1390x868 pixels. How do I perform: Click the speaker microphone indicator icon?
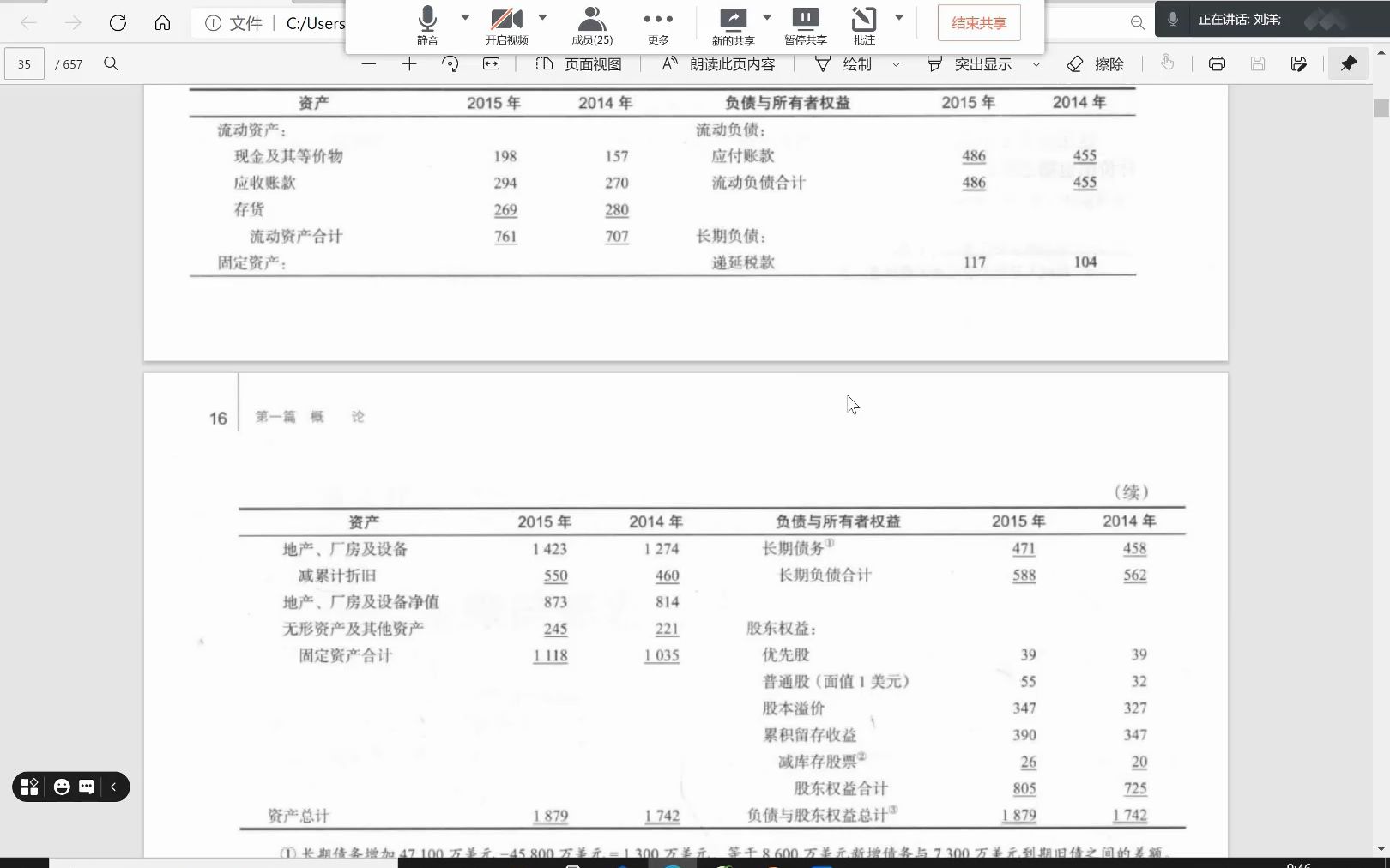(1173, 19)
